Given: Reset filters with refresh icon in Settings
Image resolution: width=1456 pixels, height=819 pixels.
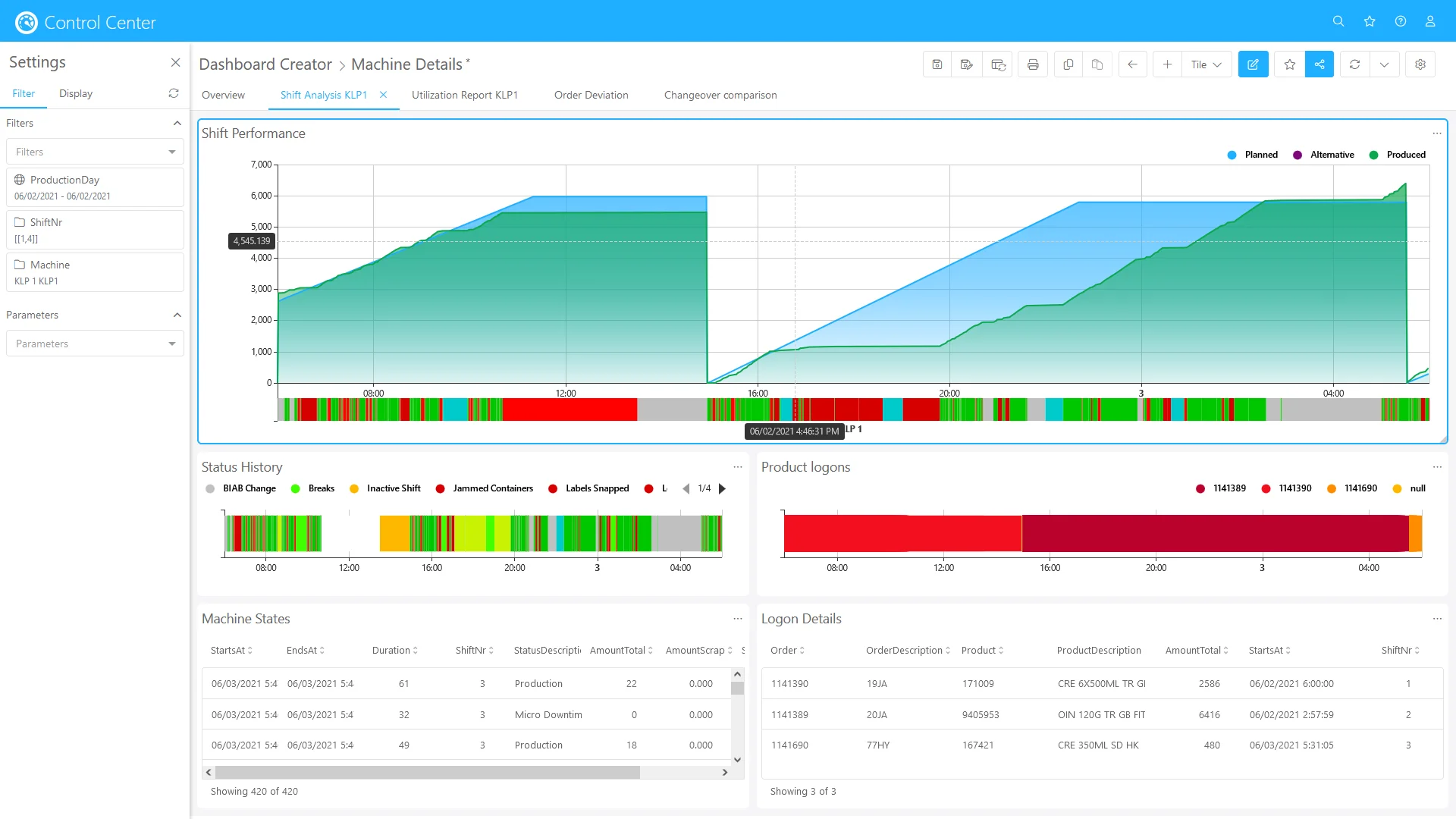Looking at the screenshot, I should [174, 93].
